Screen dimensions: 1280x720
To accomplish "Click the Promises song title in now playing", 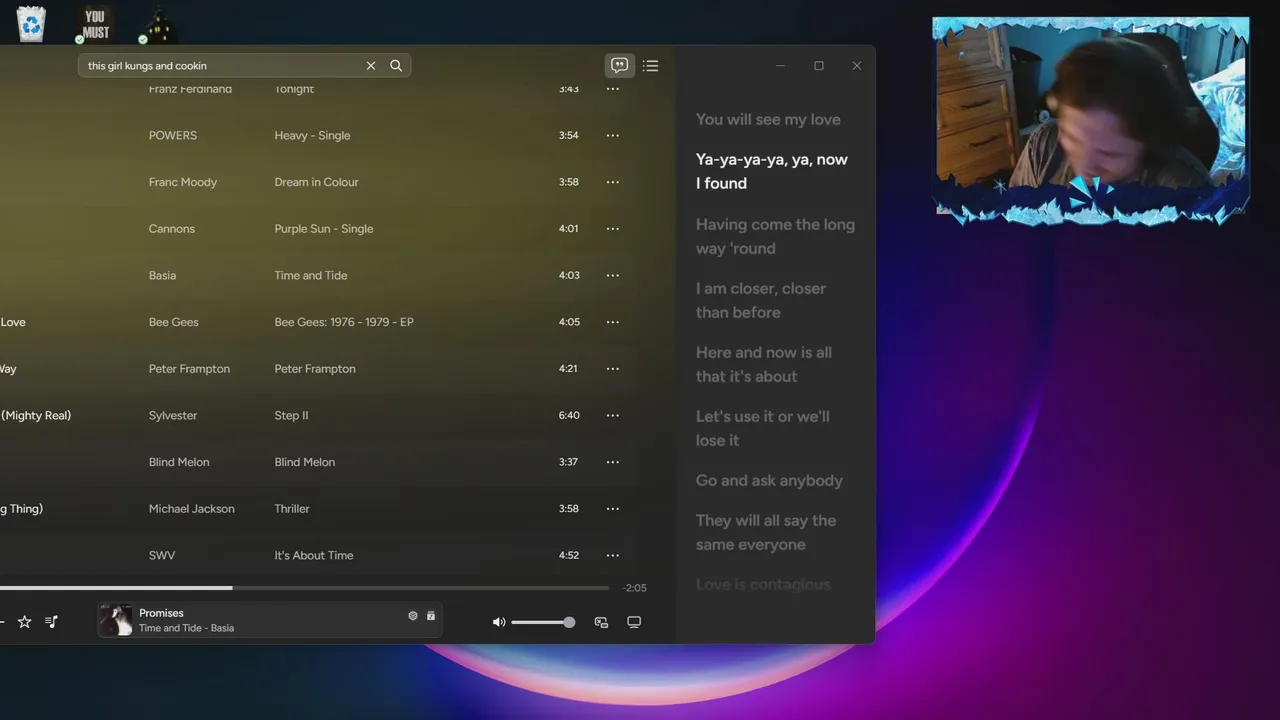I will (x=161, y=613).
